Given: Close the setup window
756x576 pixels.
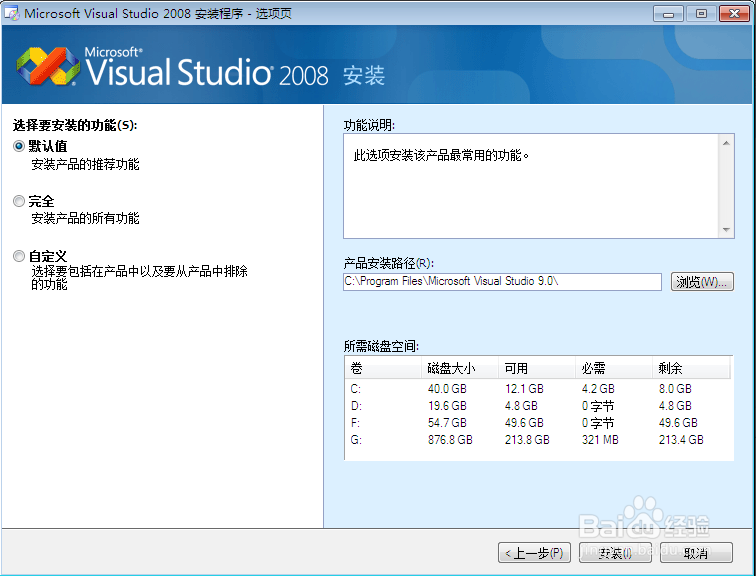Looking at the screenshot, I should coord(734,13).
